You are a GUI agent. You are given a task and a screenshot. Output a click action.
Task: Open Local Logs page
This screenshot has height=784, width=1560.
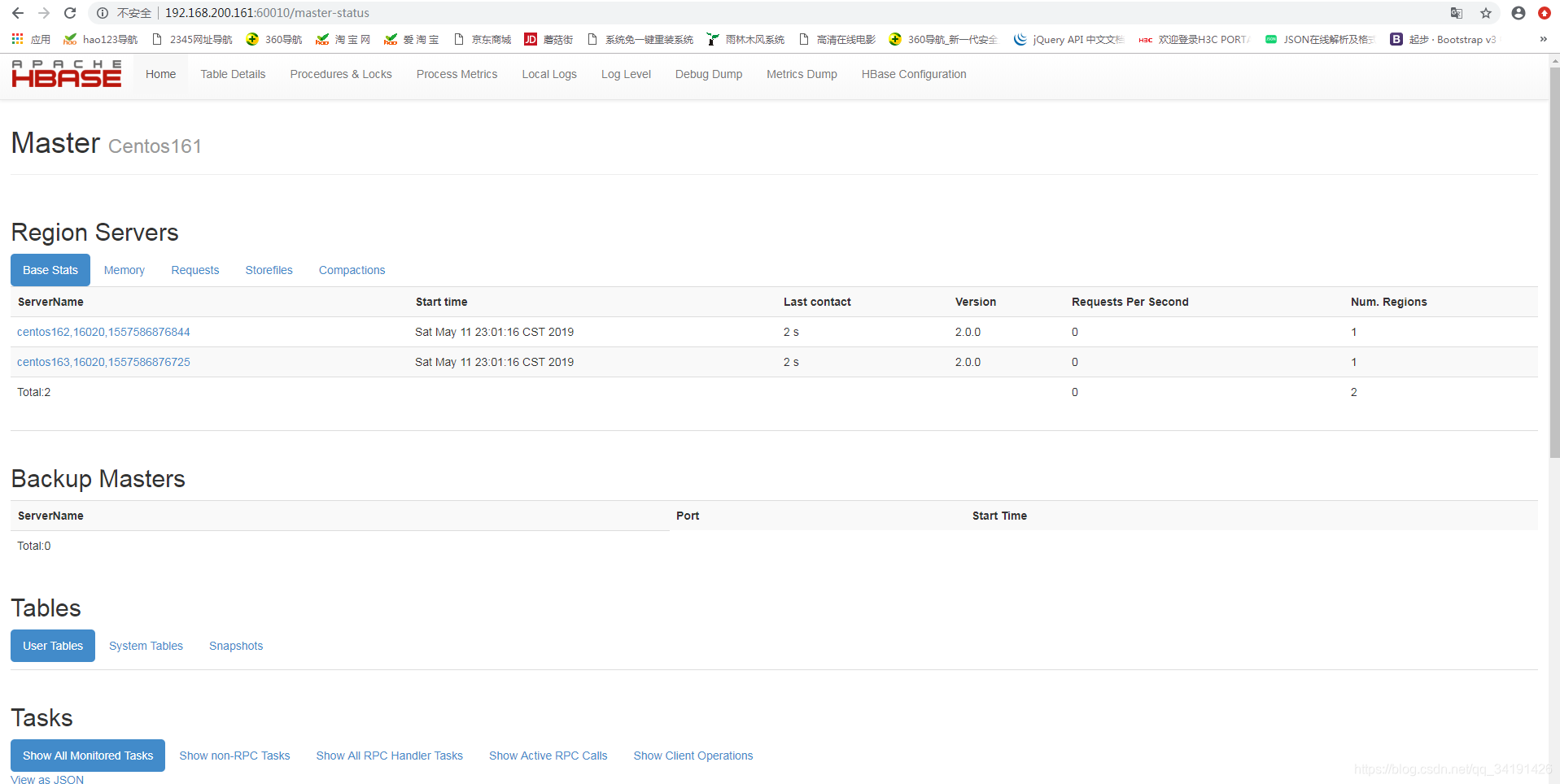pyautogui.click(x=549, y=74)
